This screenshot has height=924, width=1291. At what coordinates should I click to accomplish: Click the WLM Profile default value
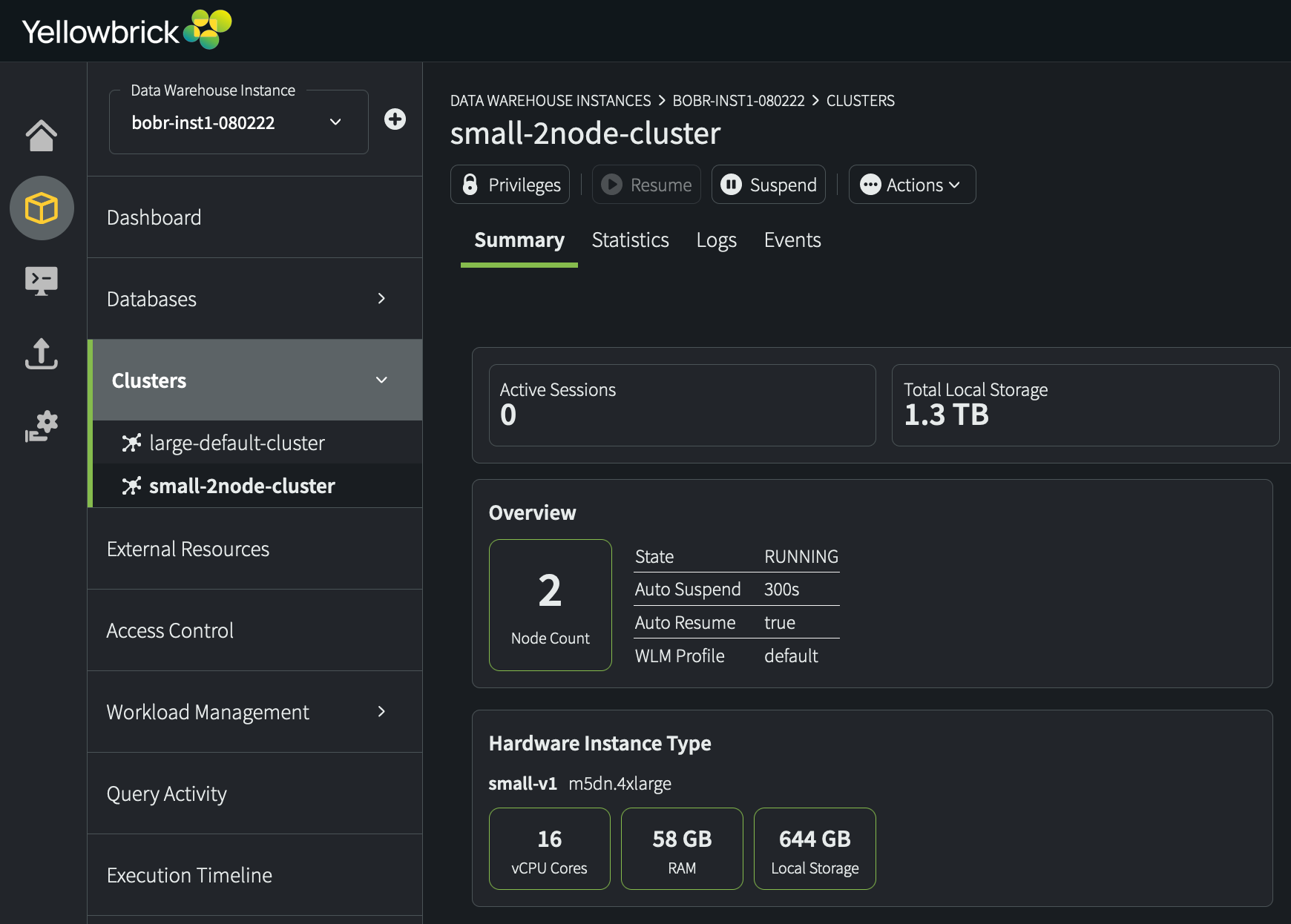point(791,656)
